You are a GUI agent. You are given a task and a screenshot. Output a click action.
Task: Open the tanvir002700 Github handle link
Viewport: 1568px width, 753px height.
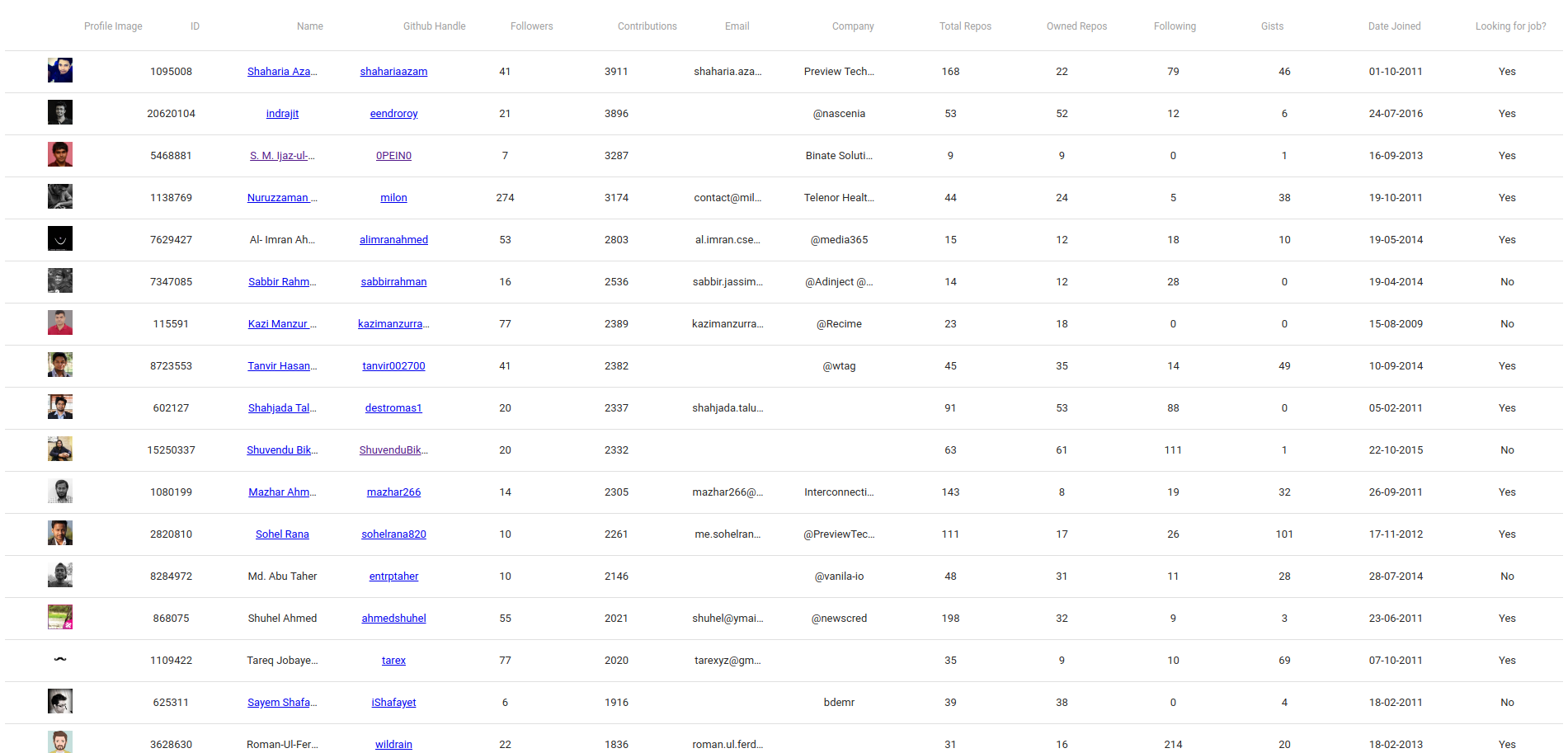click(x=393, y=366)
